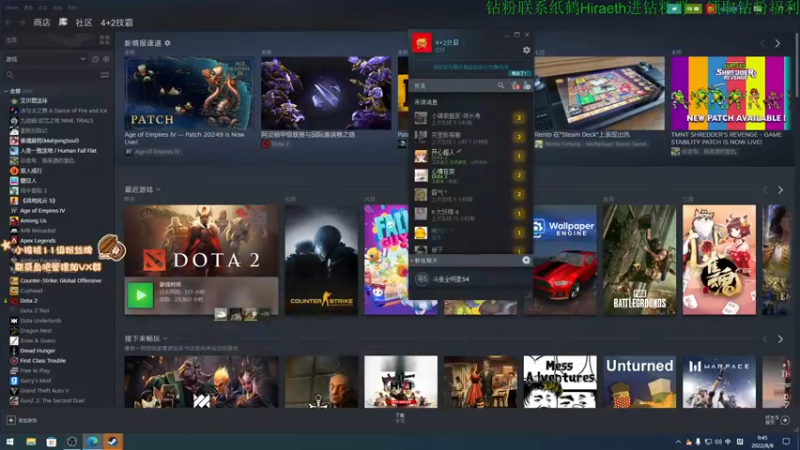Open the Dota 2 news card image
This screenshot has width=800, height=450.
(326, 93)
